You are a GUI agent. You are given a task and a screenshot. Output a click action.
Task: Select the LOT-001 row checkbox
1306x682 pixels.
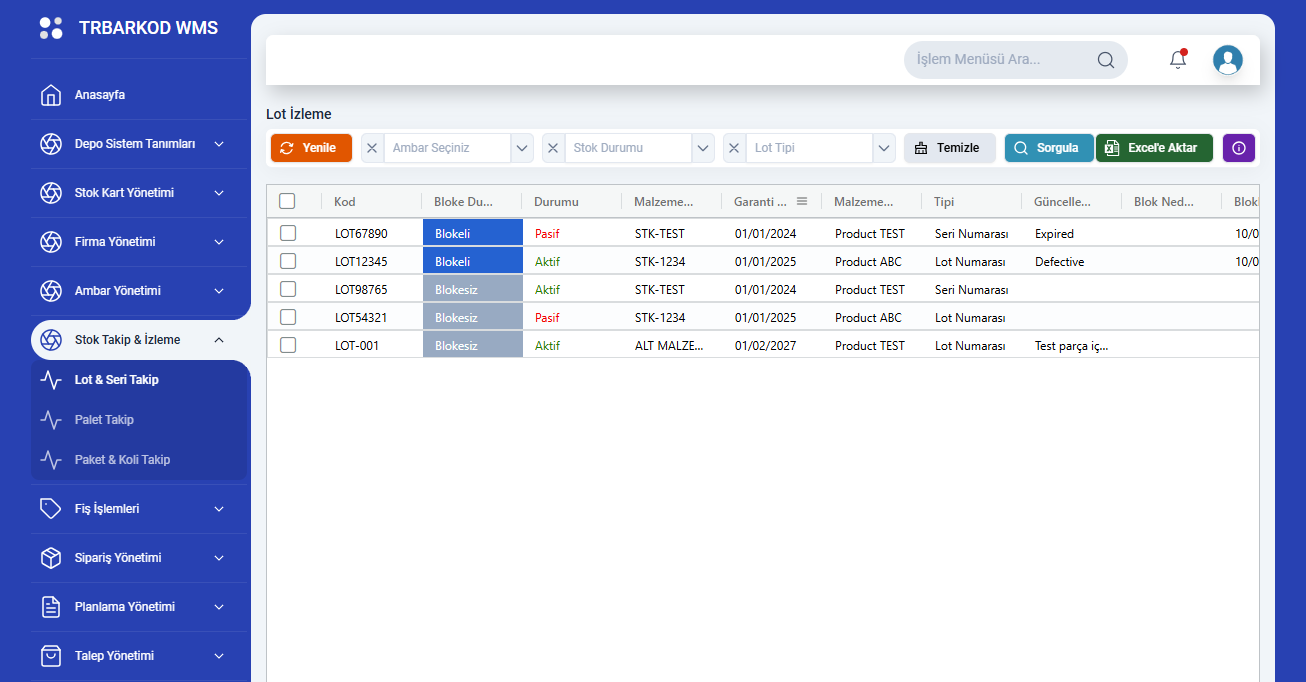[x=288, y=345]
